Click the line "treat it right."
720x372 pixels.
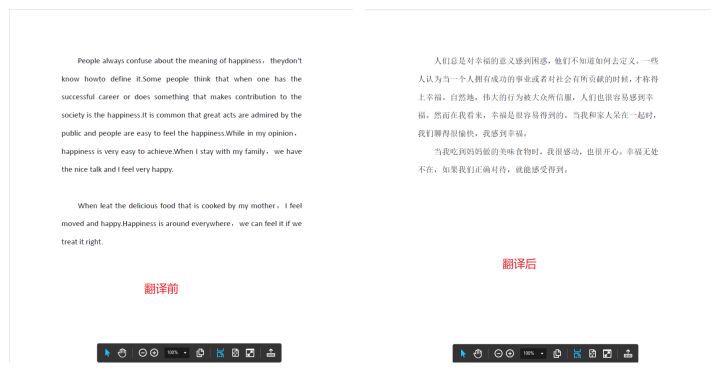(82, 242)
